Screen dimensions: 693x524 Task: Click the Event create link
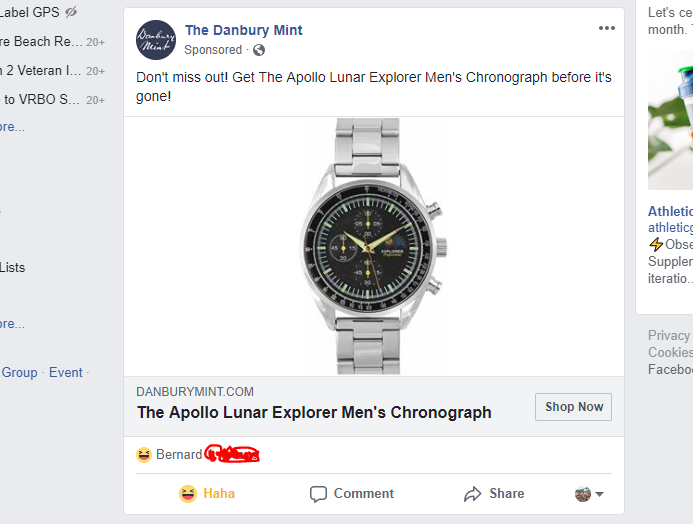point(66,373)
